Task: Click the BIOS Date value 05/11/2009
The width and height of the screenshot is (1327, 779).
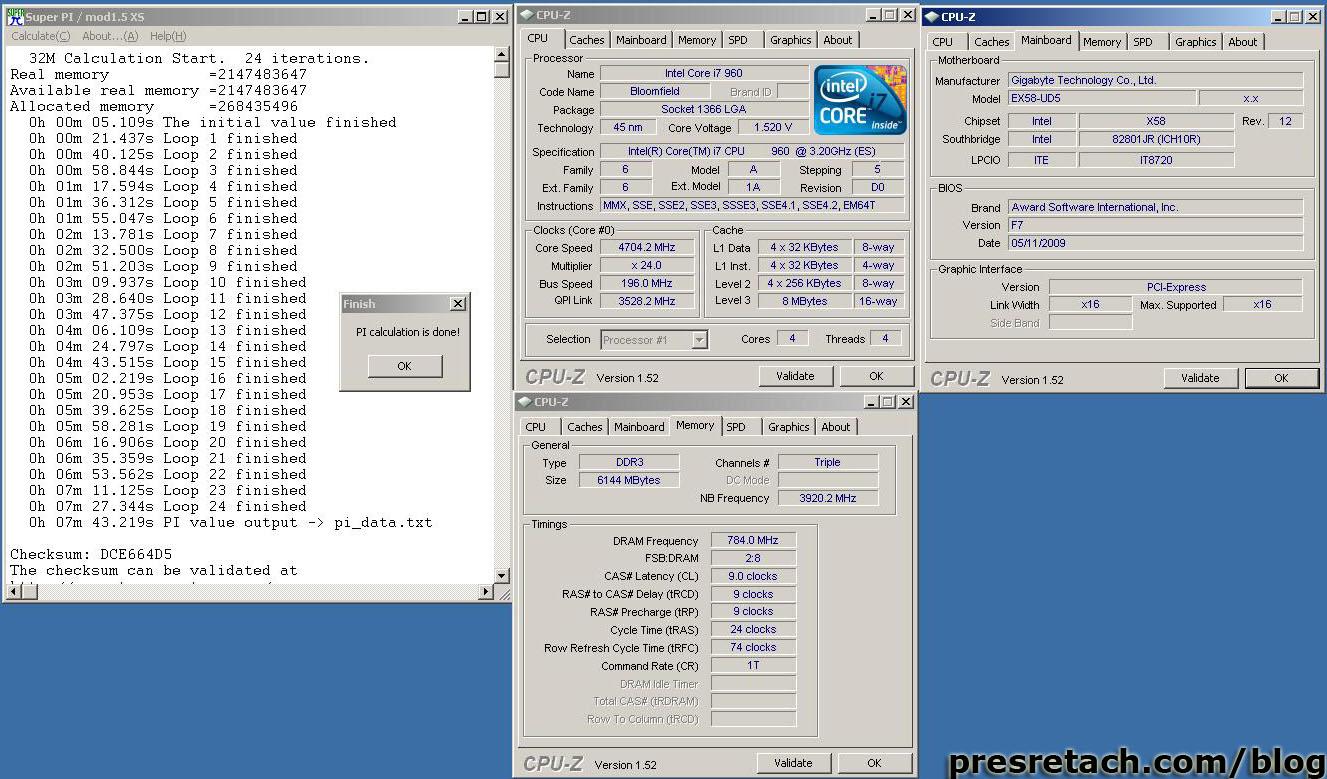Action: point(1155,243)
